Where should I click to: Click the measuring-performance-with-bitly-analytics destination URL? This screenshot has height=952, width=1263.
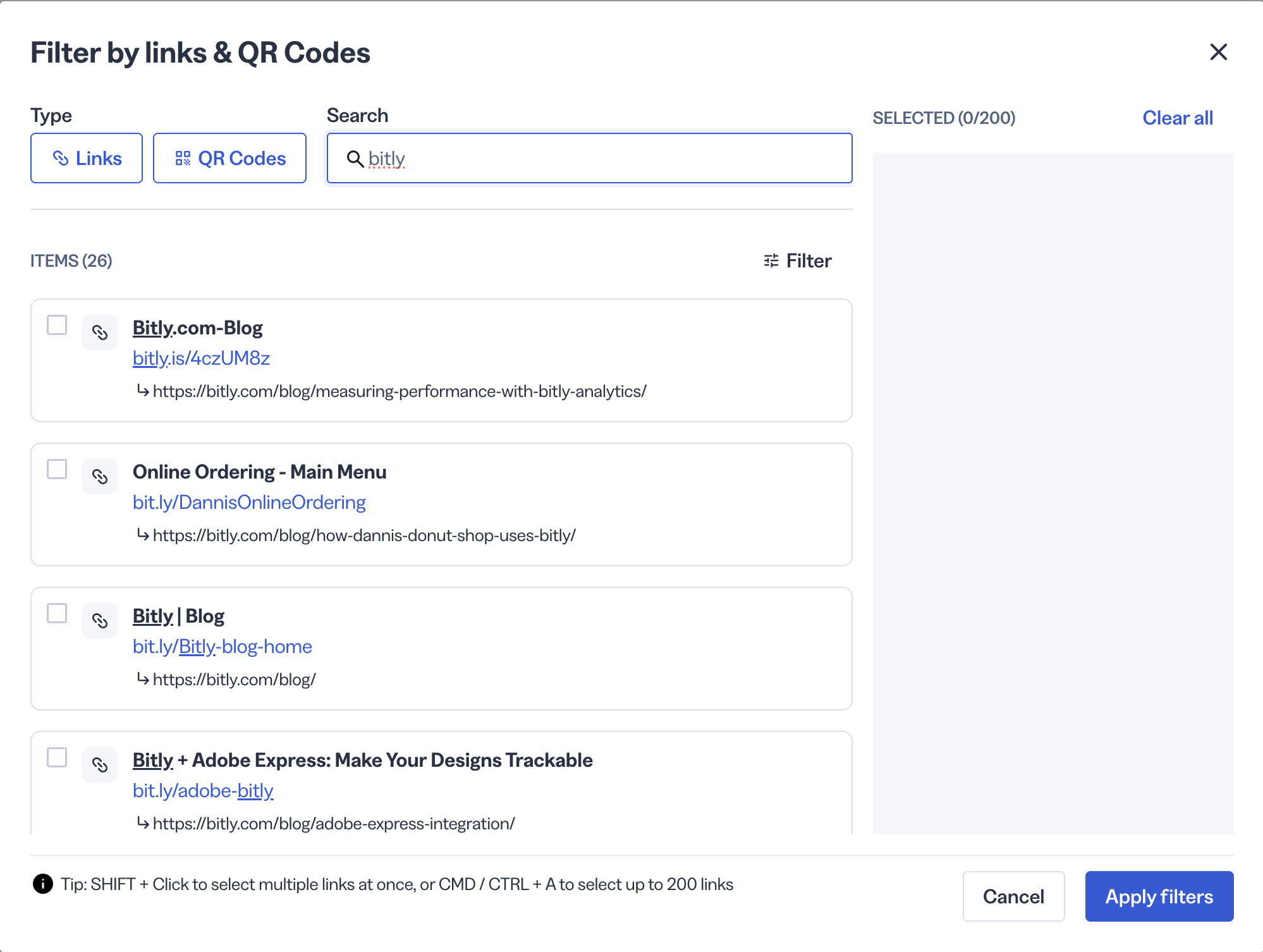[x=400, y=391]
